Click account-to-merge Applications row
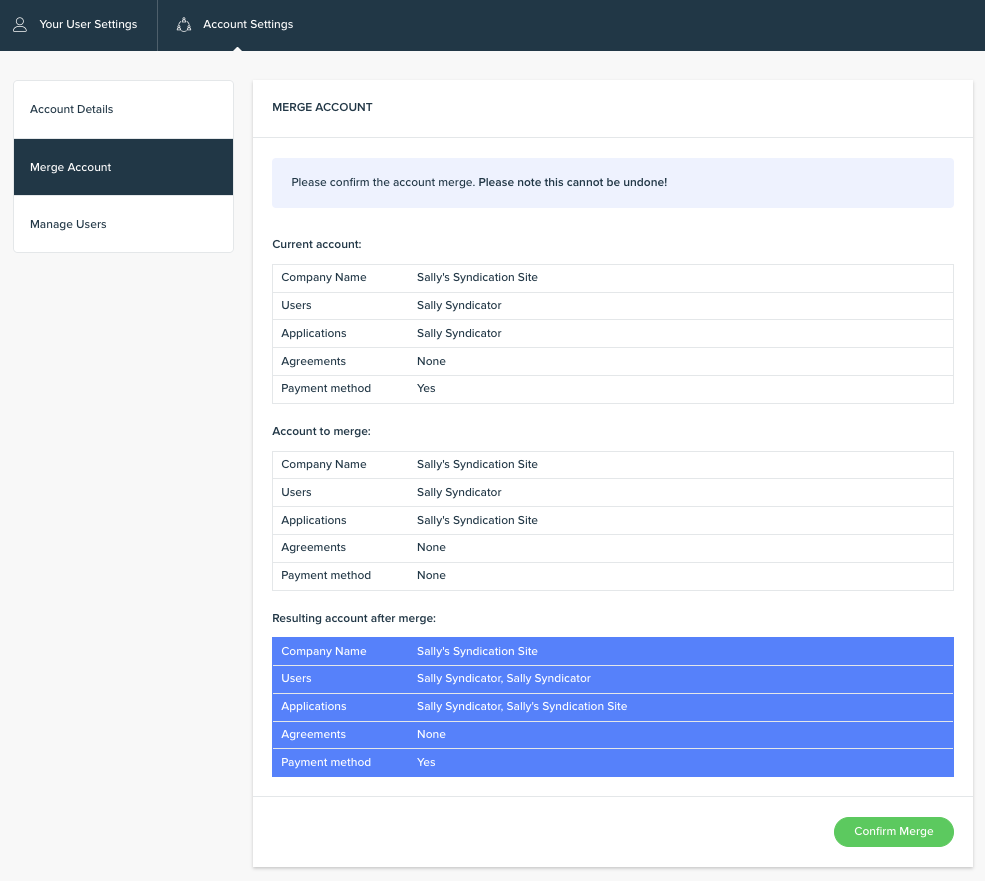 click(612, 520)
